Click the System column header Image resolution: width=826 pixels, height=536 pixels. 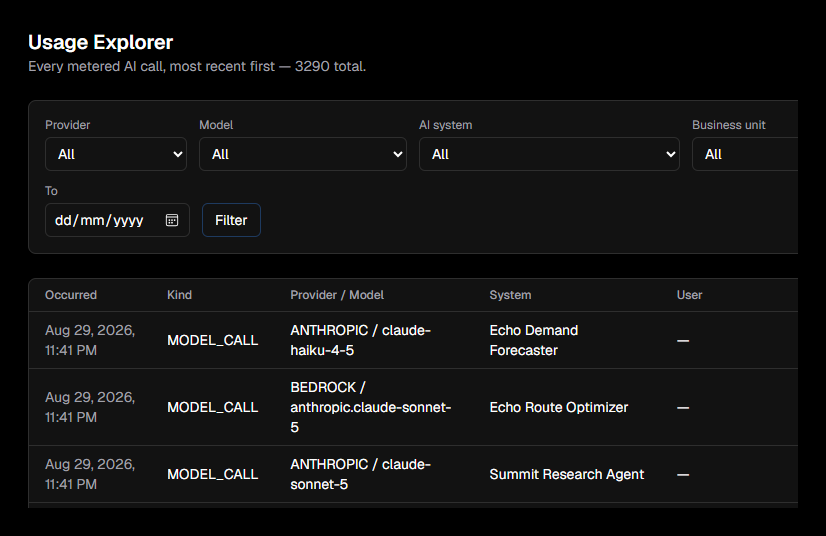[x=510, y=295]
